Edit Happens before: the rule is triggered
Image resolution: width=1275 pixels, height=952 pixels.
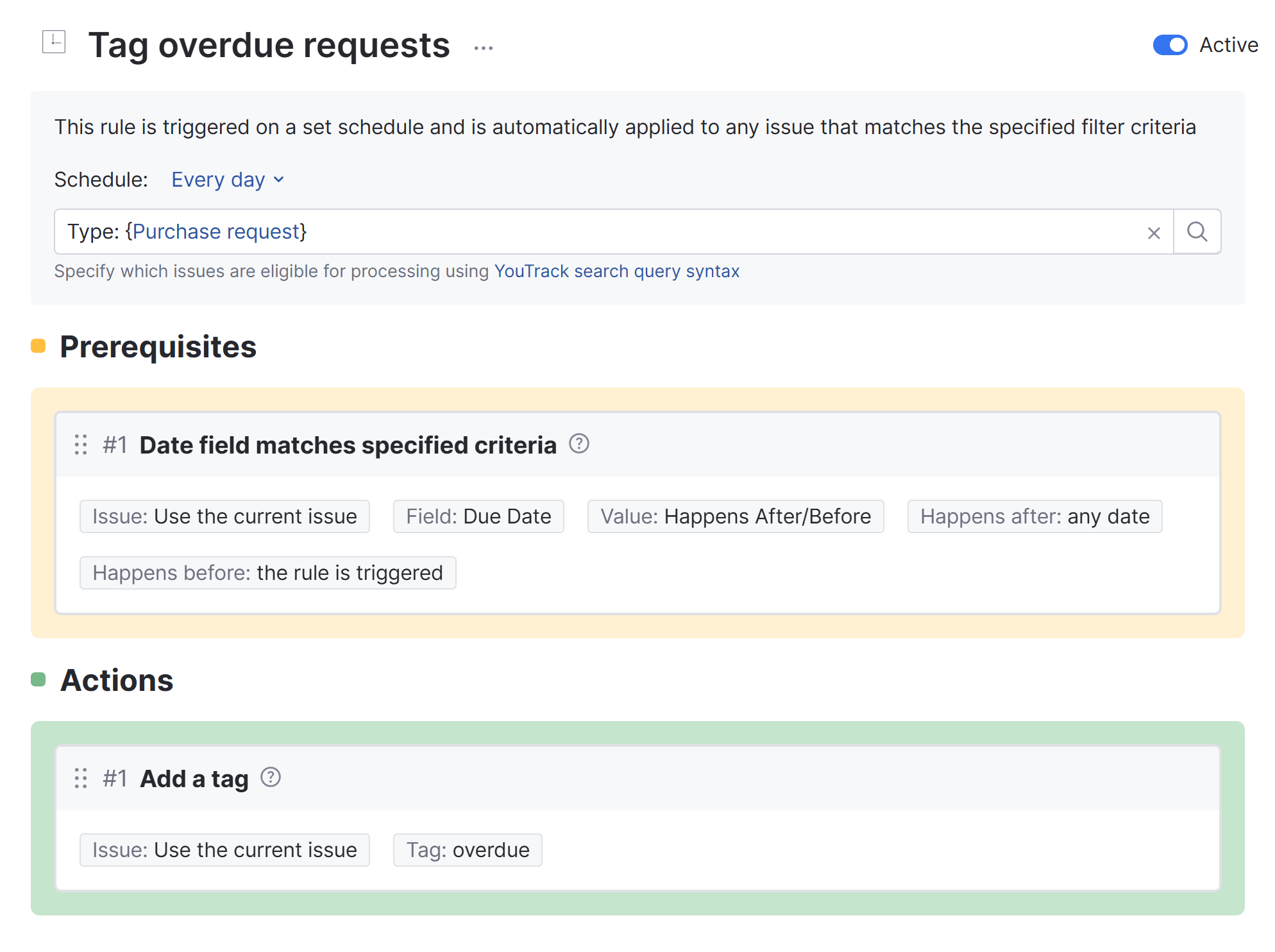point(267,573)
